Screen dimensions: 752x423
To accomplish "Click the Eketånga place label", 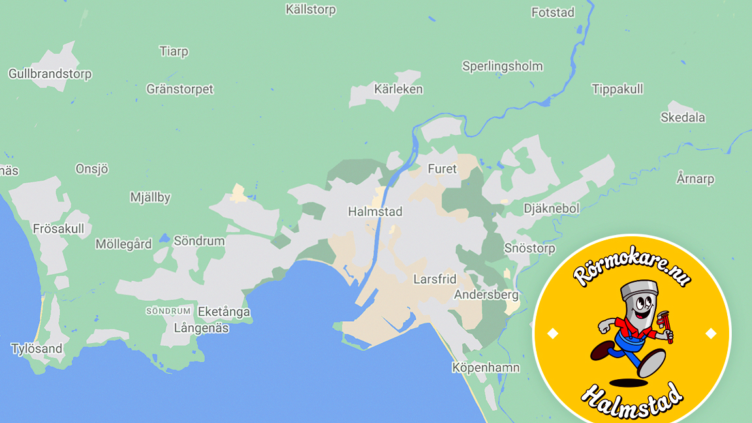I will point(224,312).
